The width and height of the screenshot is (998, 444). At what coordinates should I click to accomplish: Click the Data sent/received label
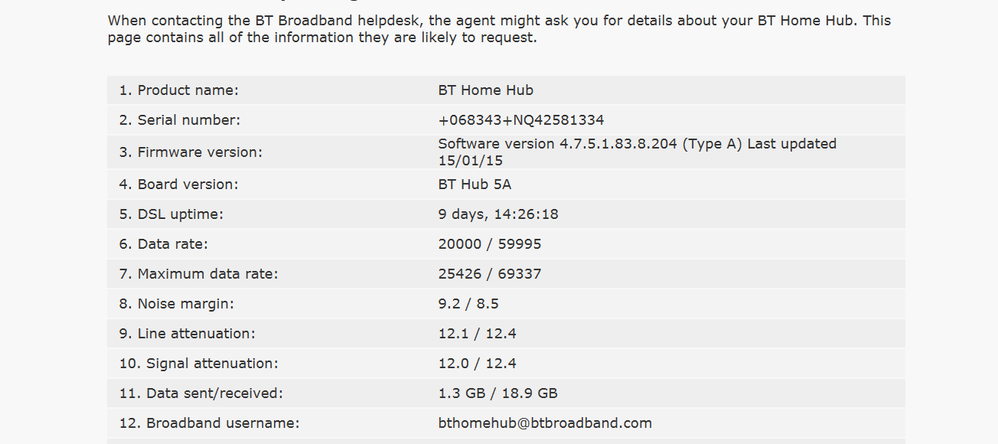[201, 394]
